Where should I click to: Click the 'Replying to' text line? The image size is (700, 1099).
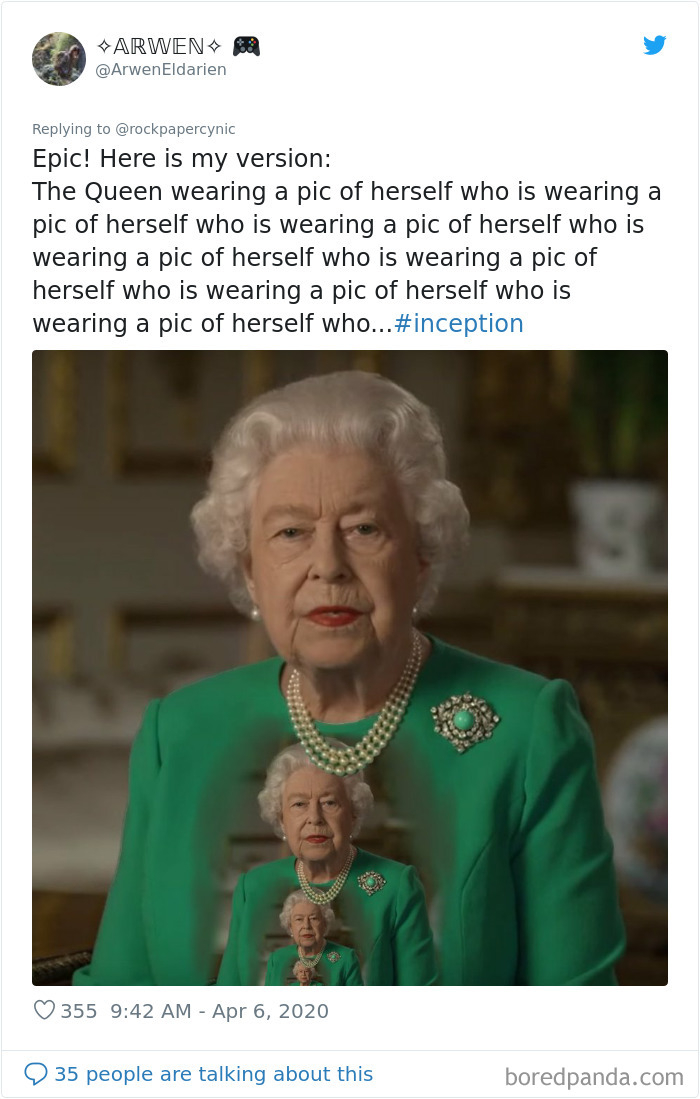pyautogui.click(x=134, y=129)
